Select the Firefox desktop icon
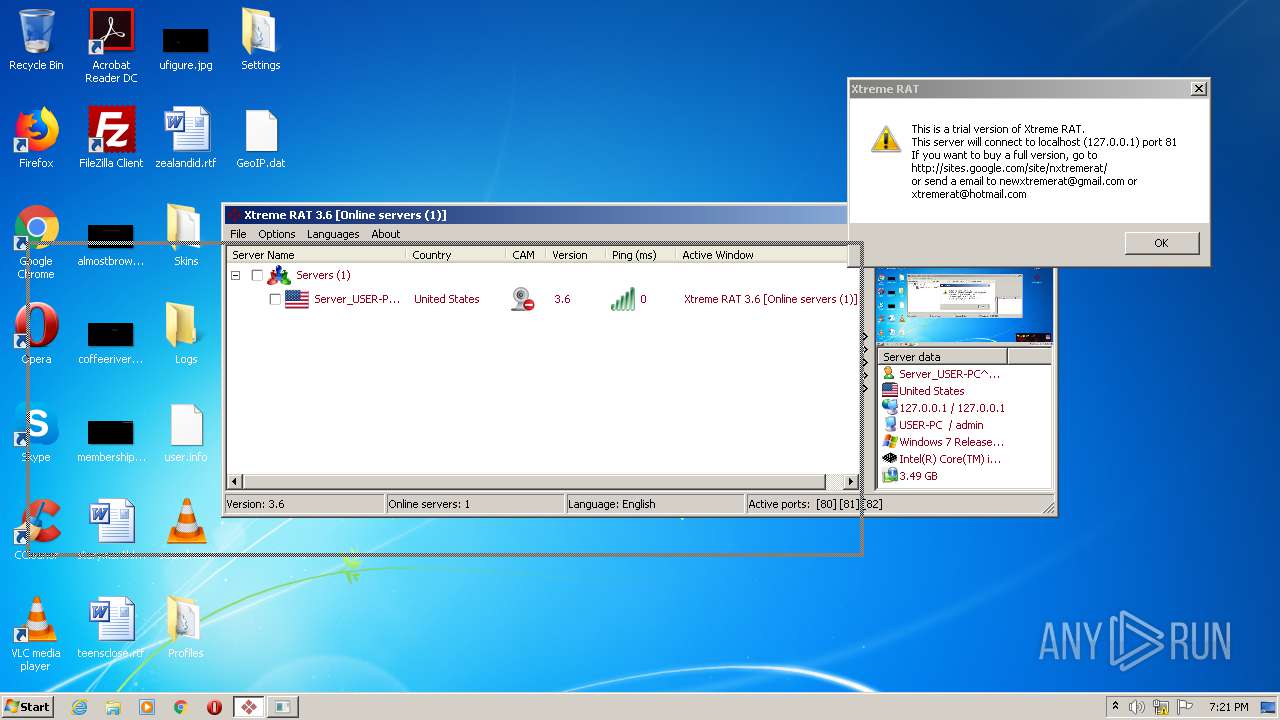The image size is (1280, 720). [36, 138]
